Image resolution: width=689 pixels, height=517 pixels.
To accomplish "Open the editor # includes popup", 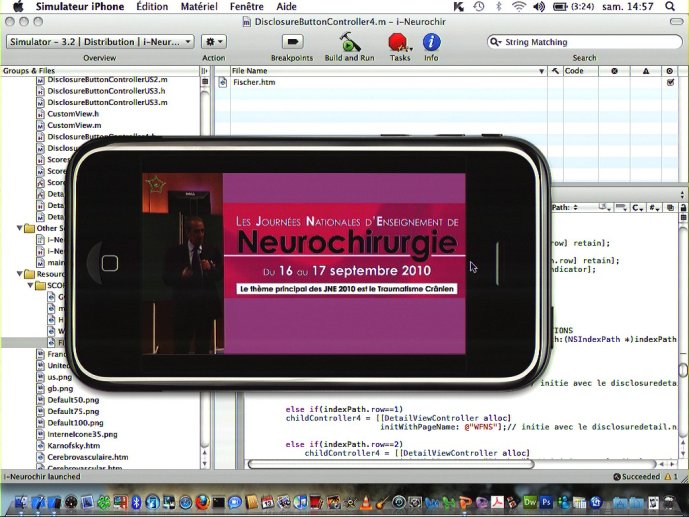I will tap(654, 208).
